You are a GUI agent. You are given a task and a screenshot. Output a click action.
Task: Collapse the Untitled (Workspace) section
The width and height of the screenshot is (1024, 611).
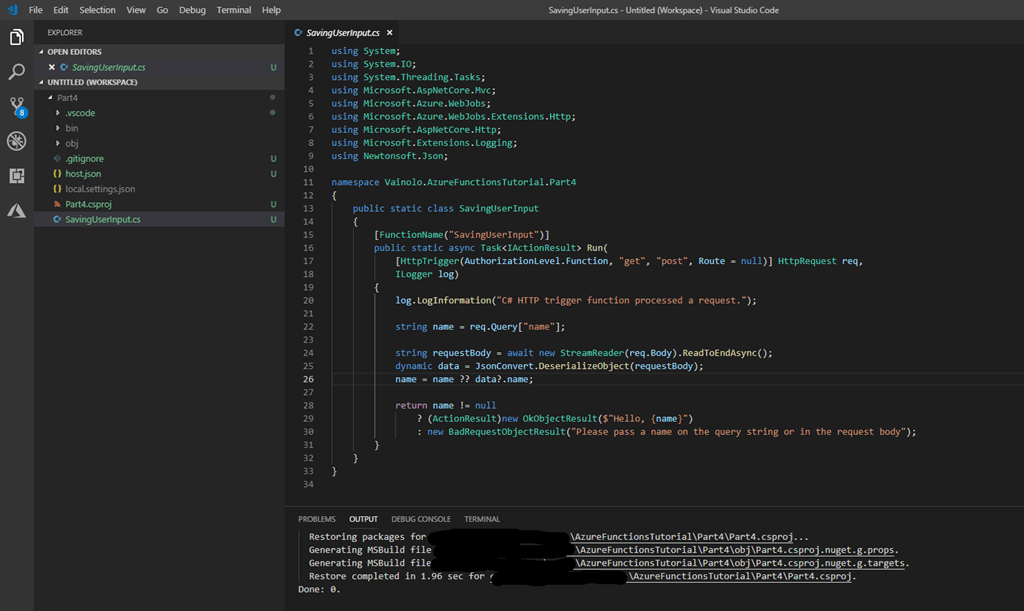[x=42, y=82]
